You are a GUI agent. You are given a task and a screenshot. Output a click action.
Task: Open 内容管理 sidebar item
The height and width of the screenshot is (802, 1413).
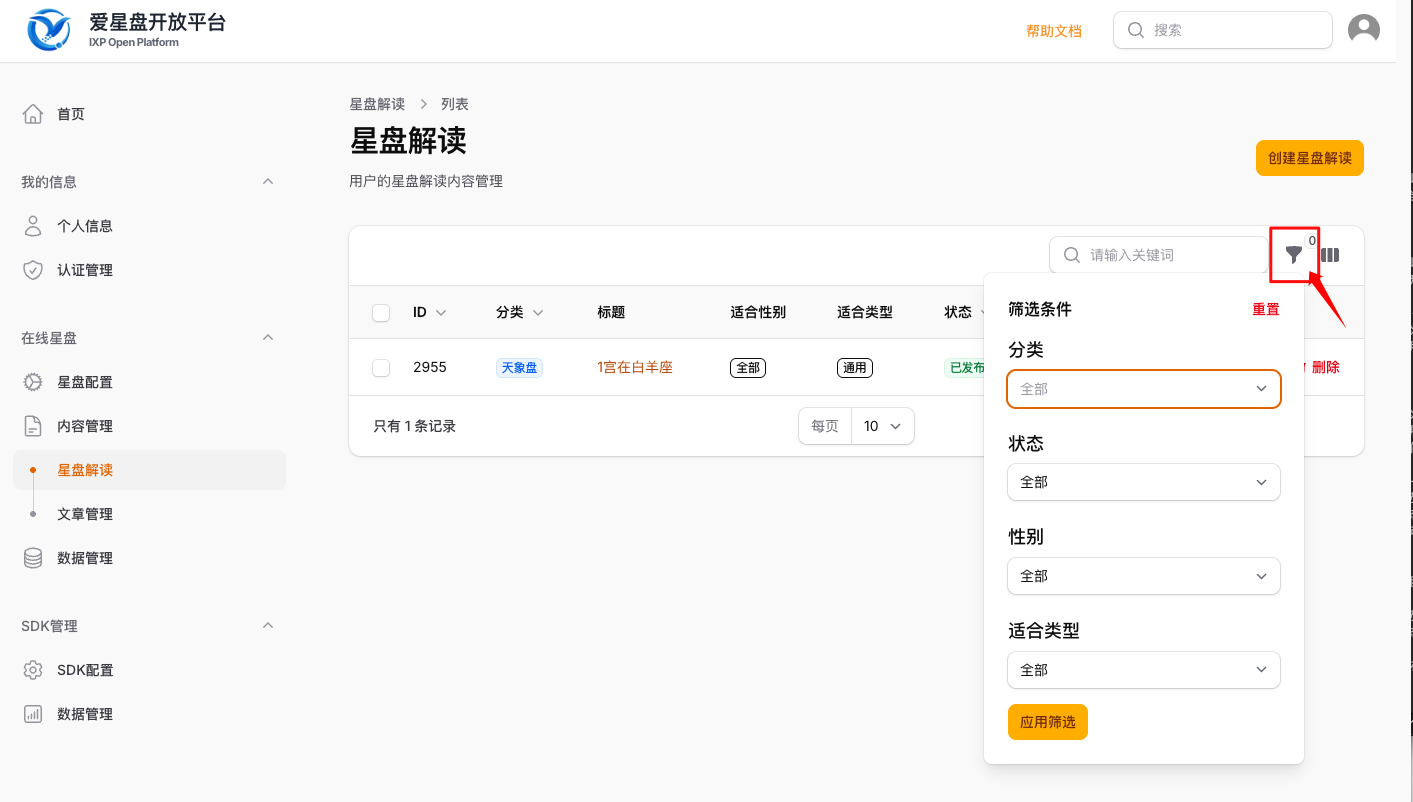point(85,426)
